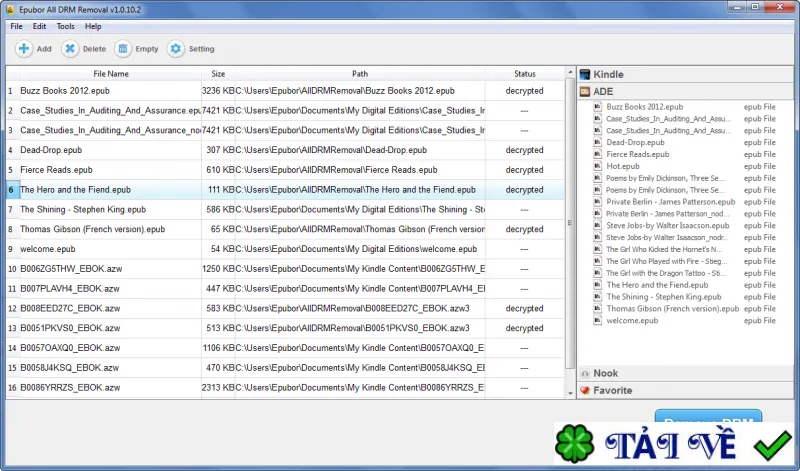Screen dimensions: 800x471
Task: Click the Favorite heart icon
Action: click(585, 390)
